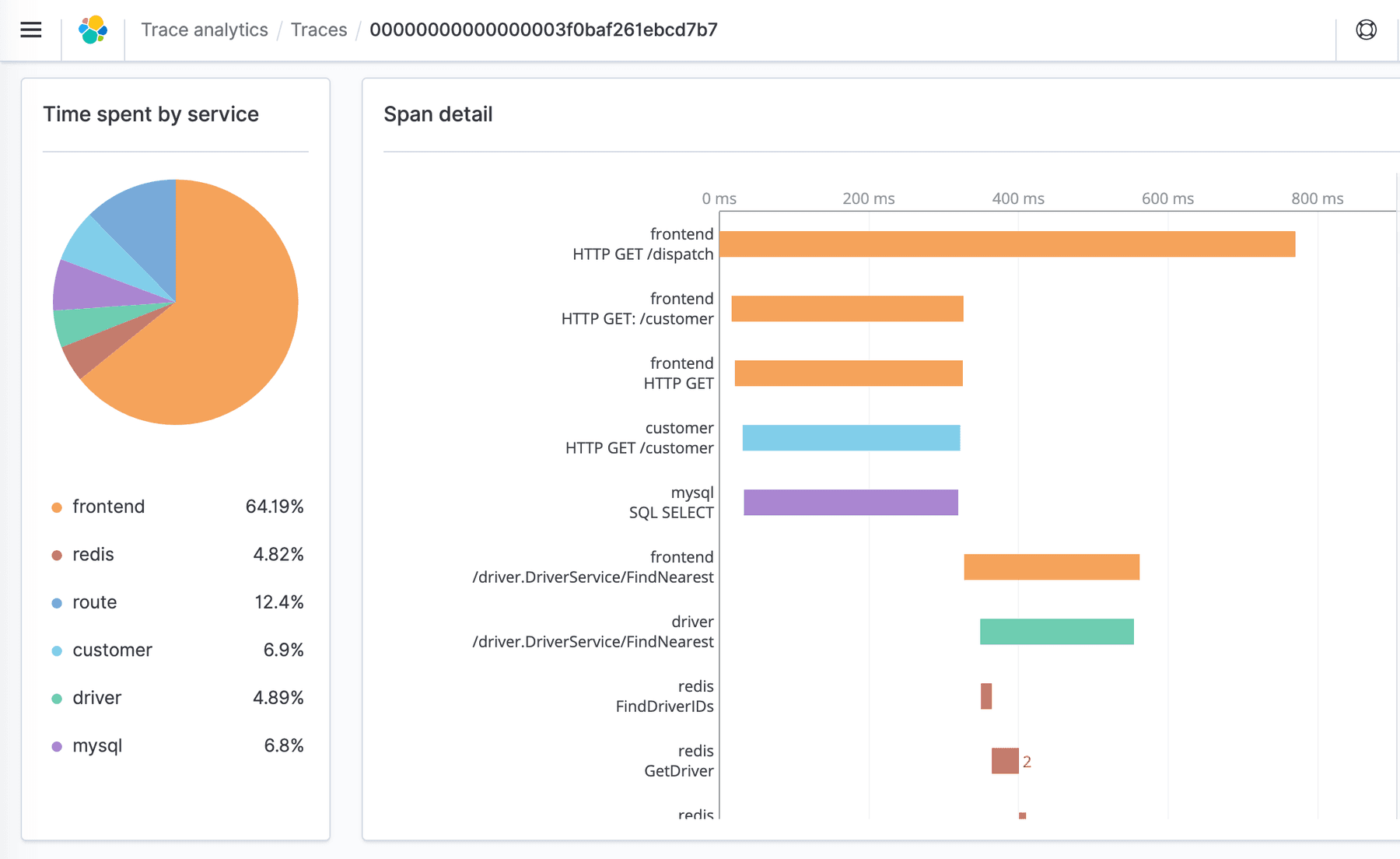
Task: Select the trace ID in the breadcrumb
Action: pos(544,30)
